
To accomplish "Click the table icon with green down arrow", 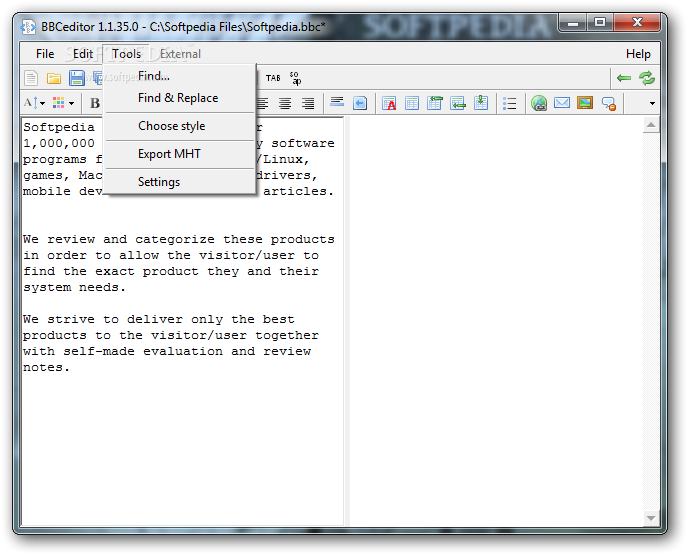I will click(481, 103).
